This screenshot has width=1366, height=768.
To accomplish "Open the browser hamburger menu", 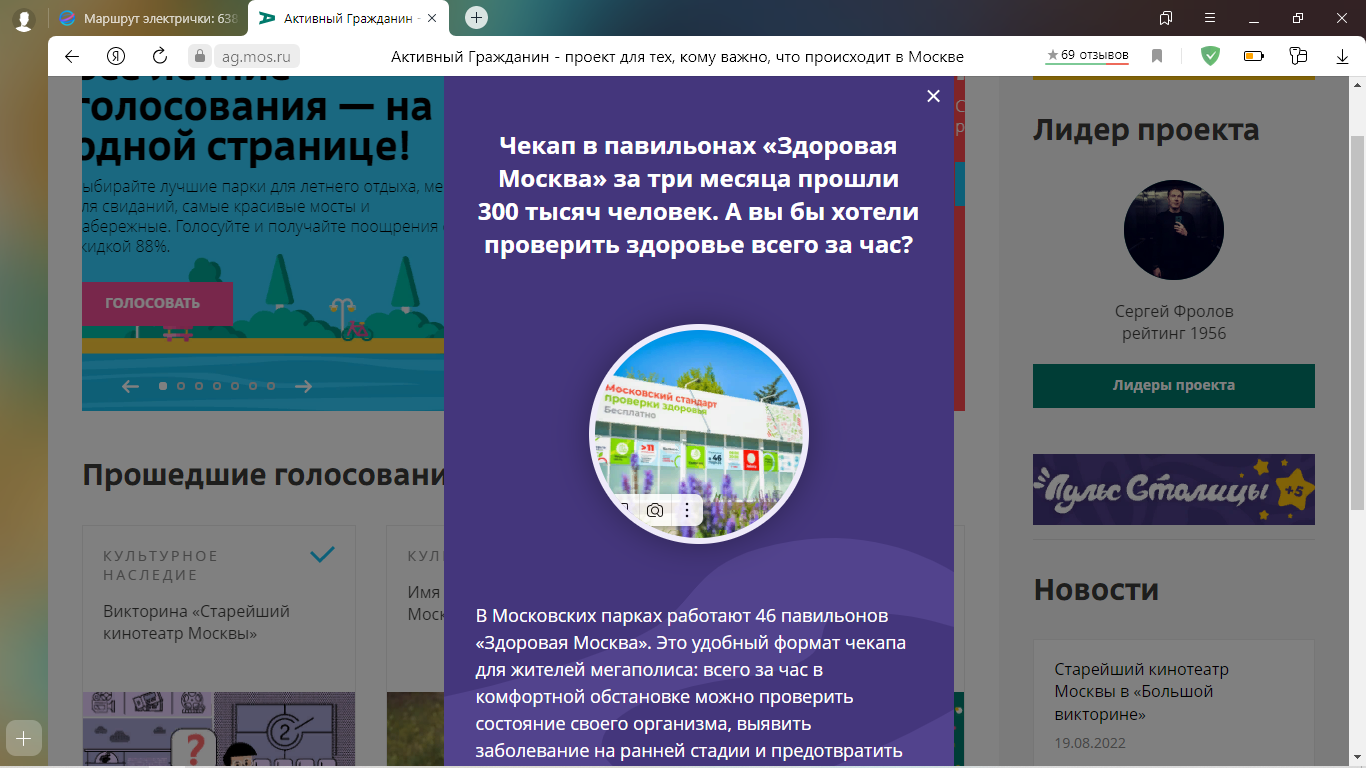I will tap(1210, 18).
